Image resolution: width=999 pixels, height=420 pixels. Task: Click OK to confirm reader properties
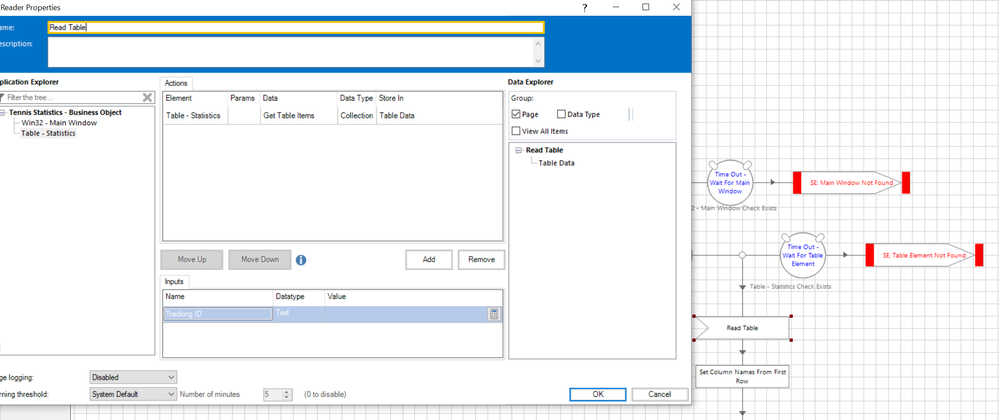coord(597,394)
